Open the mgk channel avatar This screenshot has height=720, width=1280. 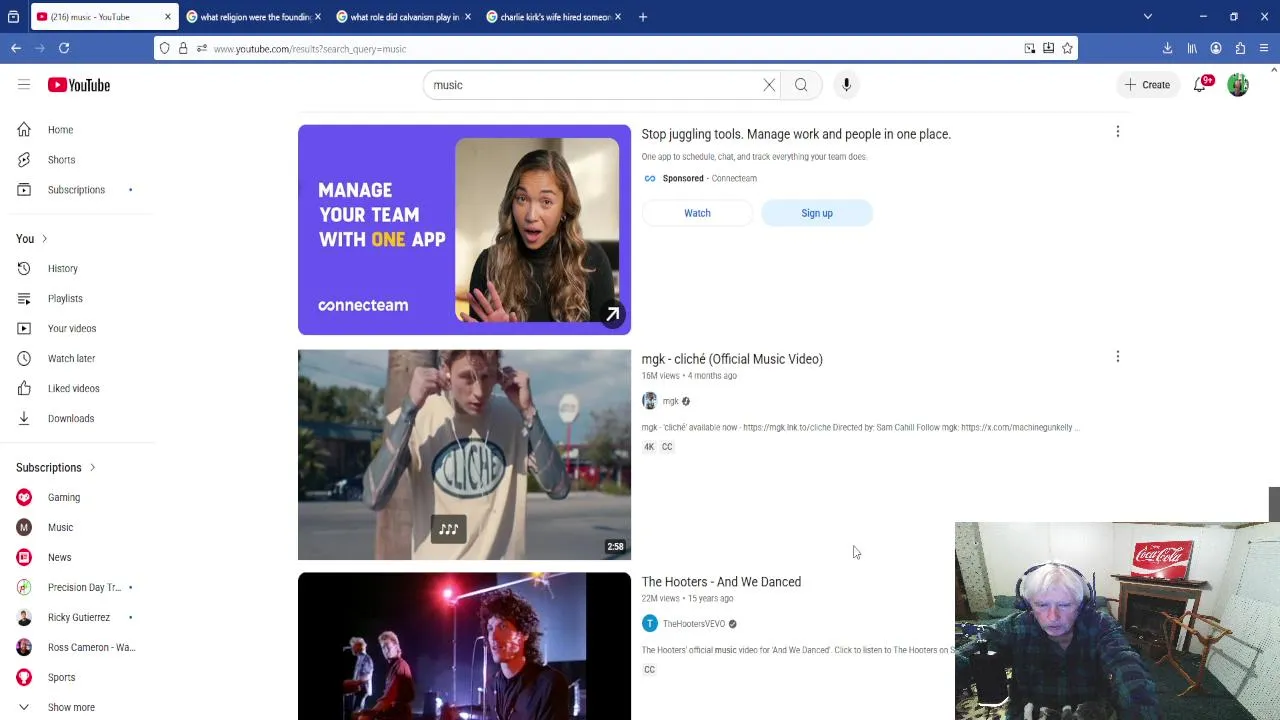point(650,401)
